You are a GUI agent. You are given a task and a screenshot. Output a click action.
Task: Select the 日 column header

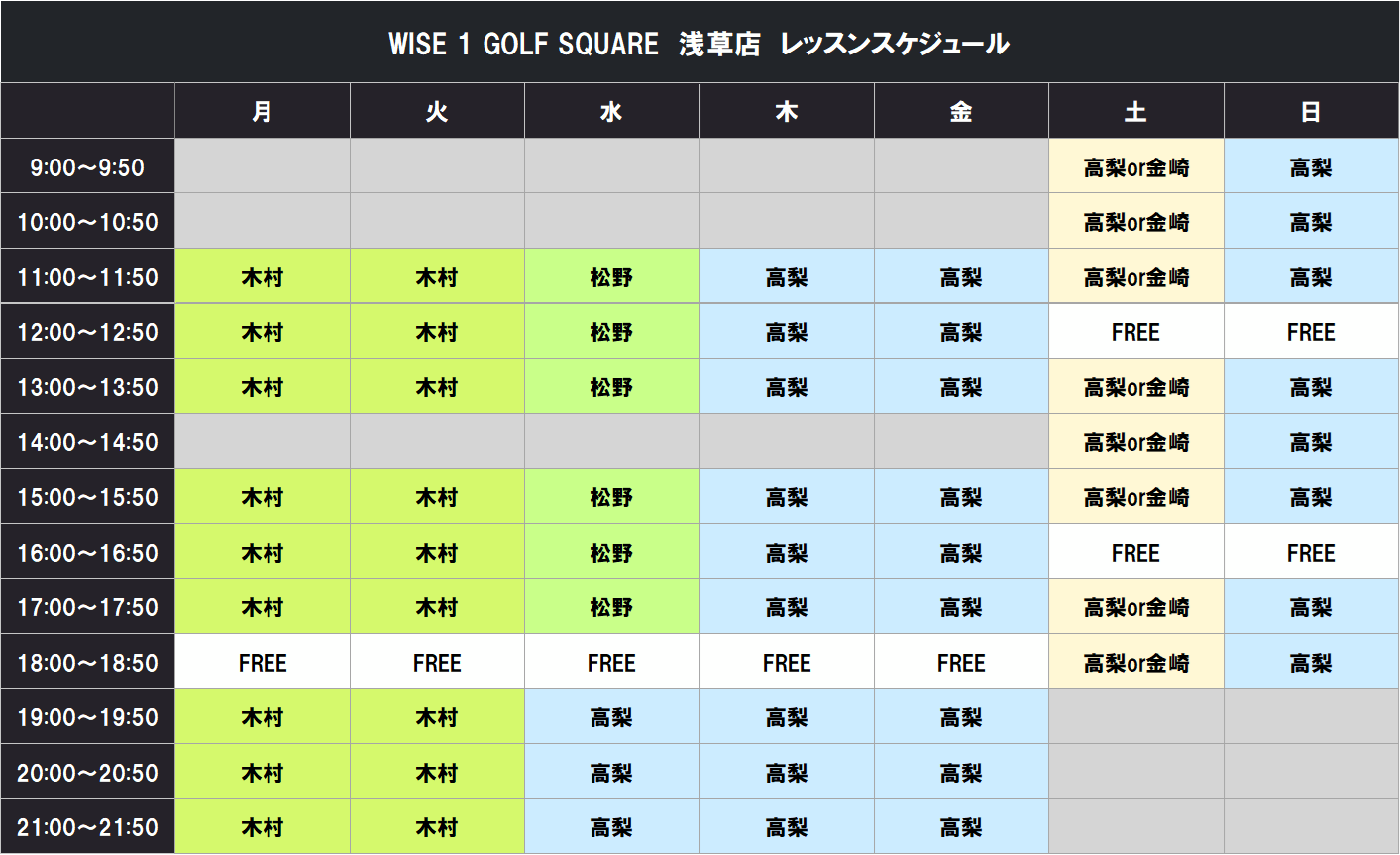(1311, 111)
